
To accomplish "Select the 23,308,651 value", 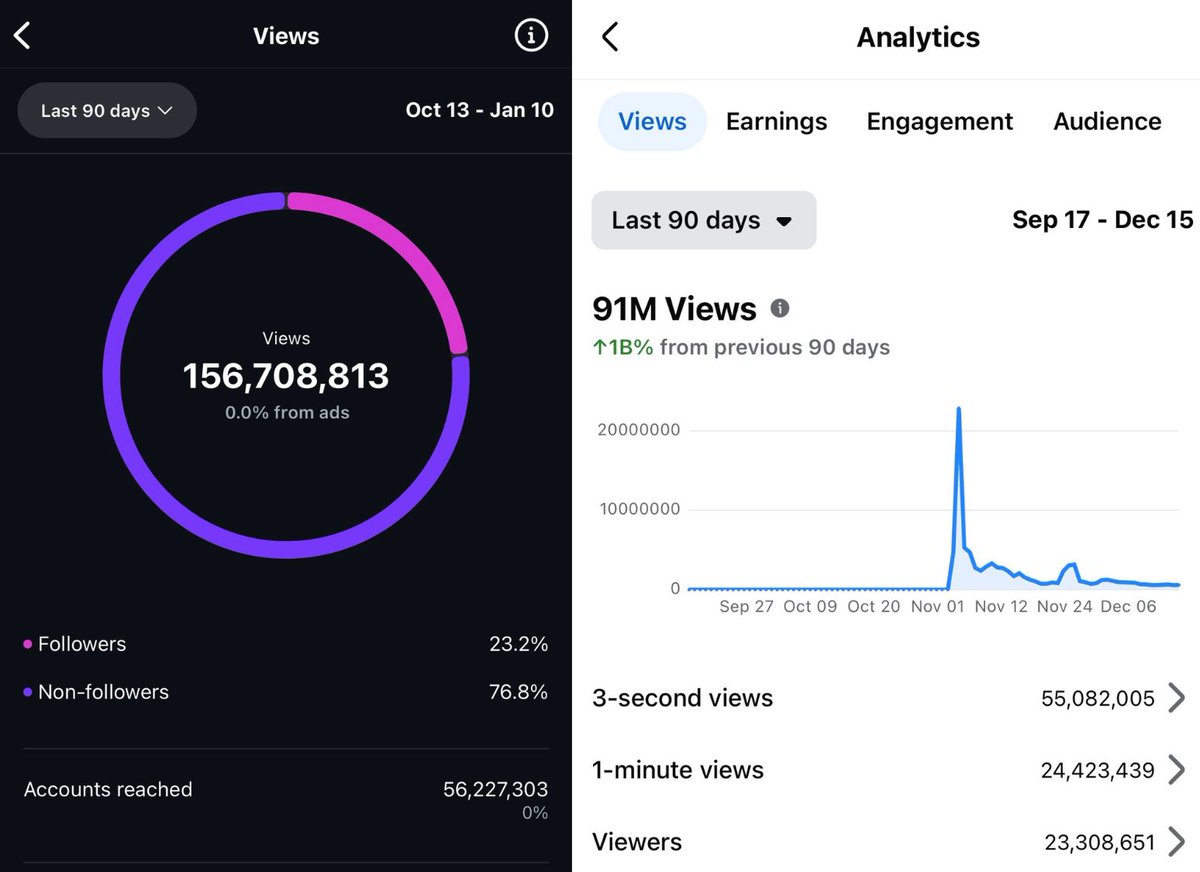I will (1100, 842).
